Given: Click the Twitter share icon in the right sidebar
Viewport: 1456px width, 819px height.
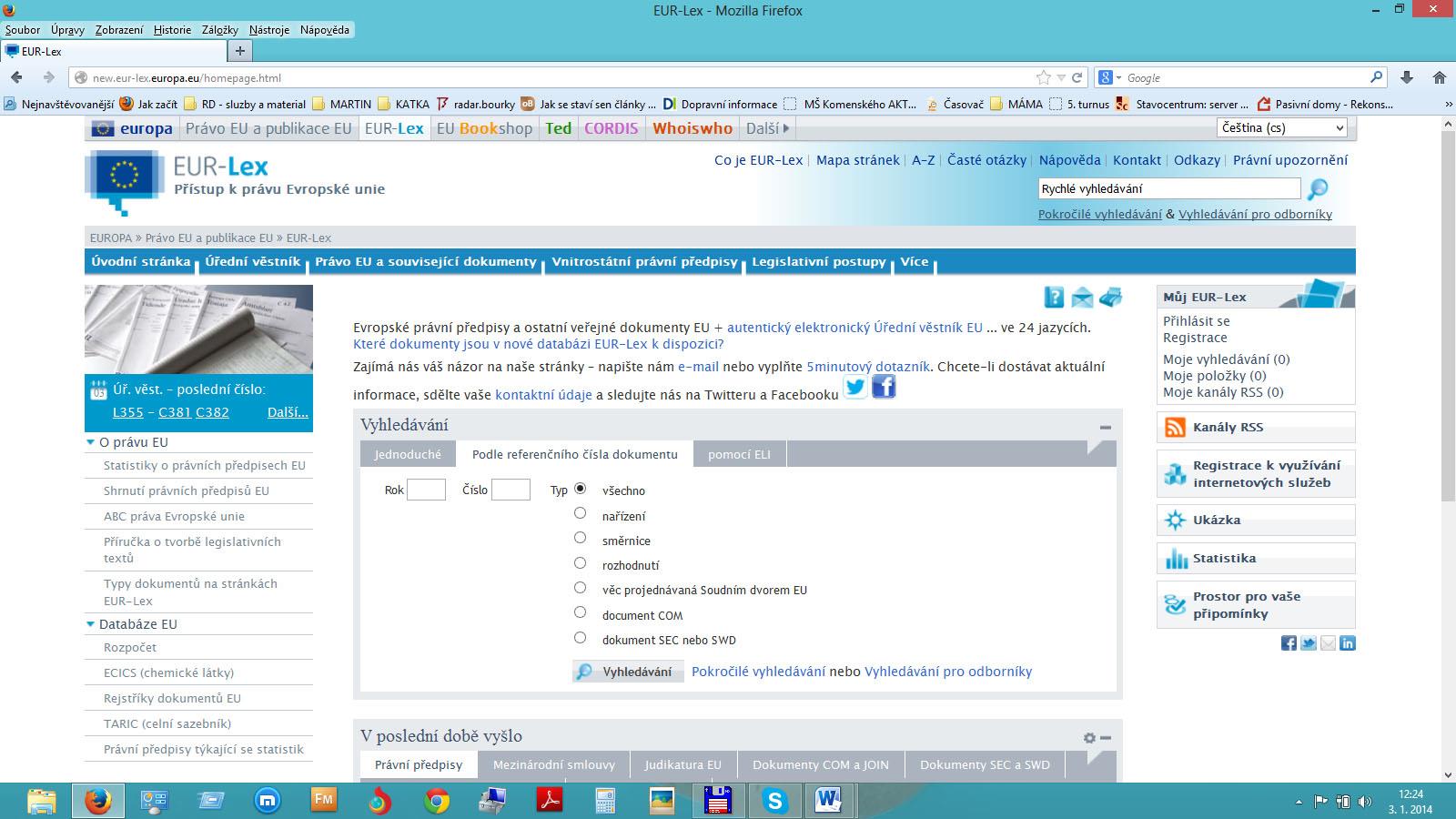Looking at the screenshot, I should point(1309,643).
